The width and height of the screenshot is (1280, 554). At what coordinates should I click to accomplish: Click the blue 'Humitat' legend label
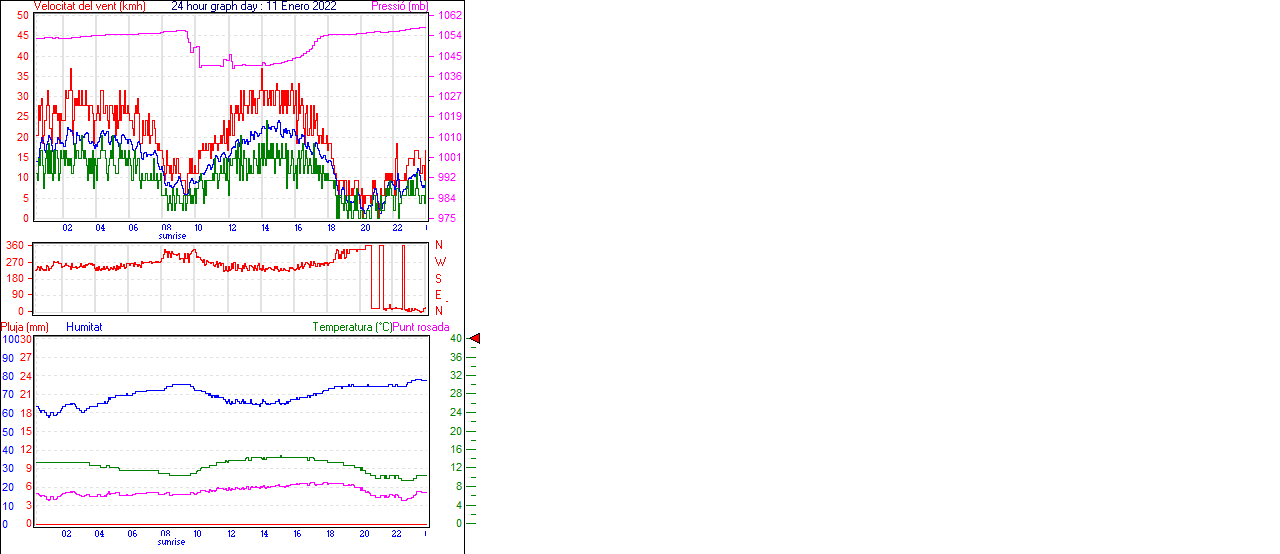point(84,327)
